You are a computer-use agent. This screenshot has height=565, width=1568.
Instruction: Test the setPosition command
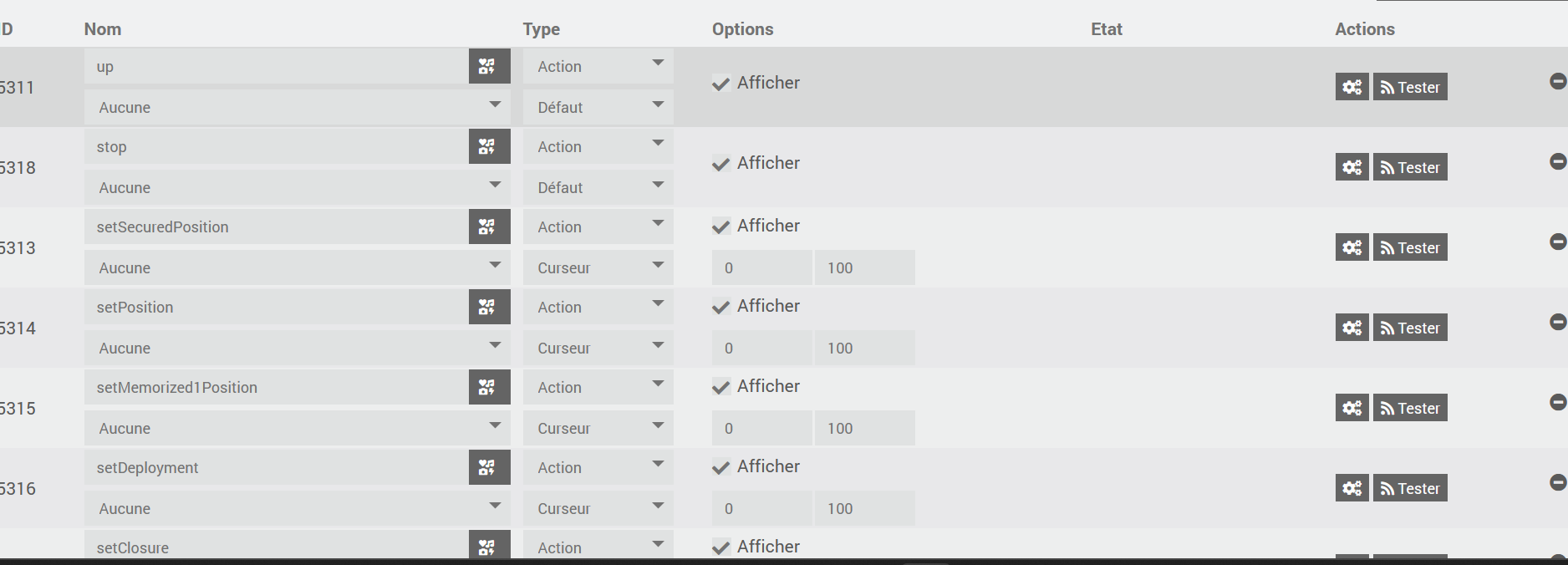pos(1410,328)
